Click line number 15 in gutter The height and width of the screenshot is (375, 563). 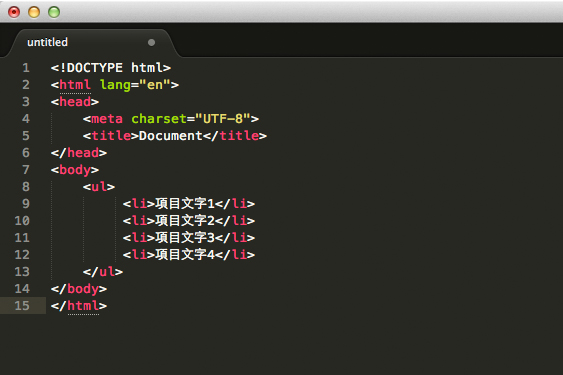22,305
